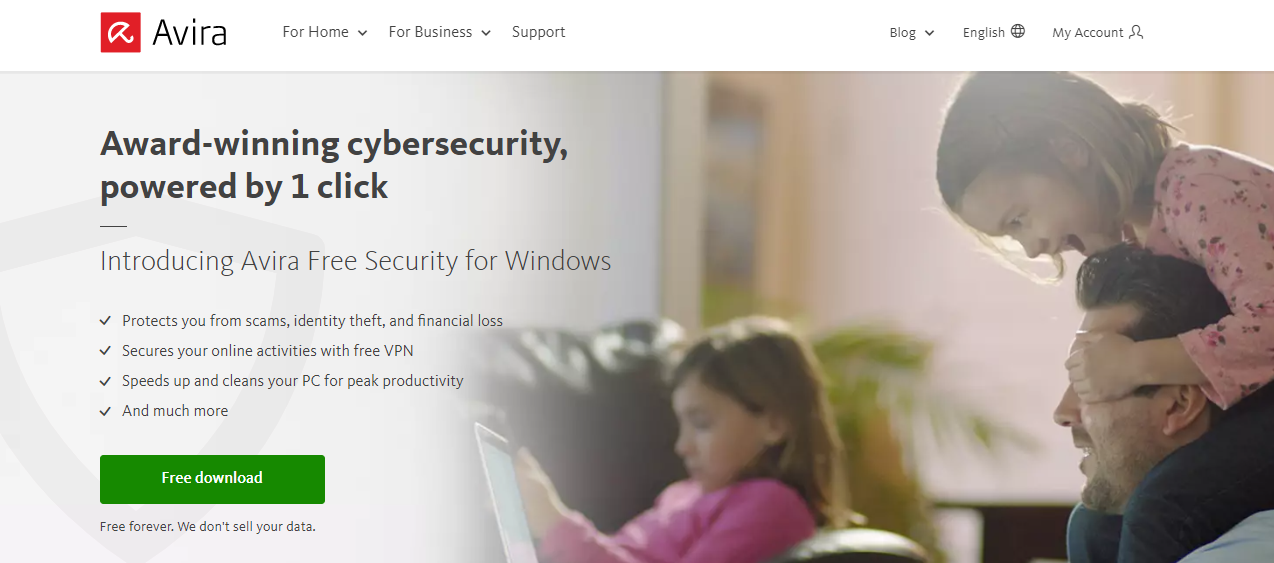Click the My Account person icon
This screenshot has height=563, width=1274.
[1136, 32]
